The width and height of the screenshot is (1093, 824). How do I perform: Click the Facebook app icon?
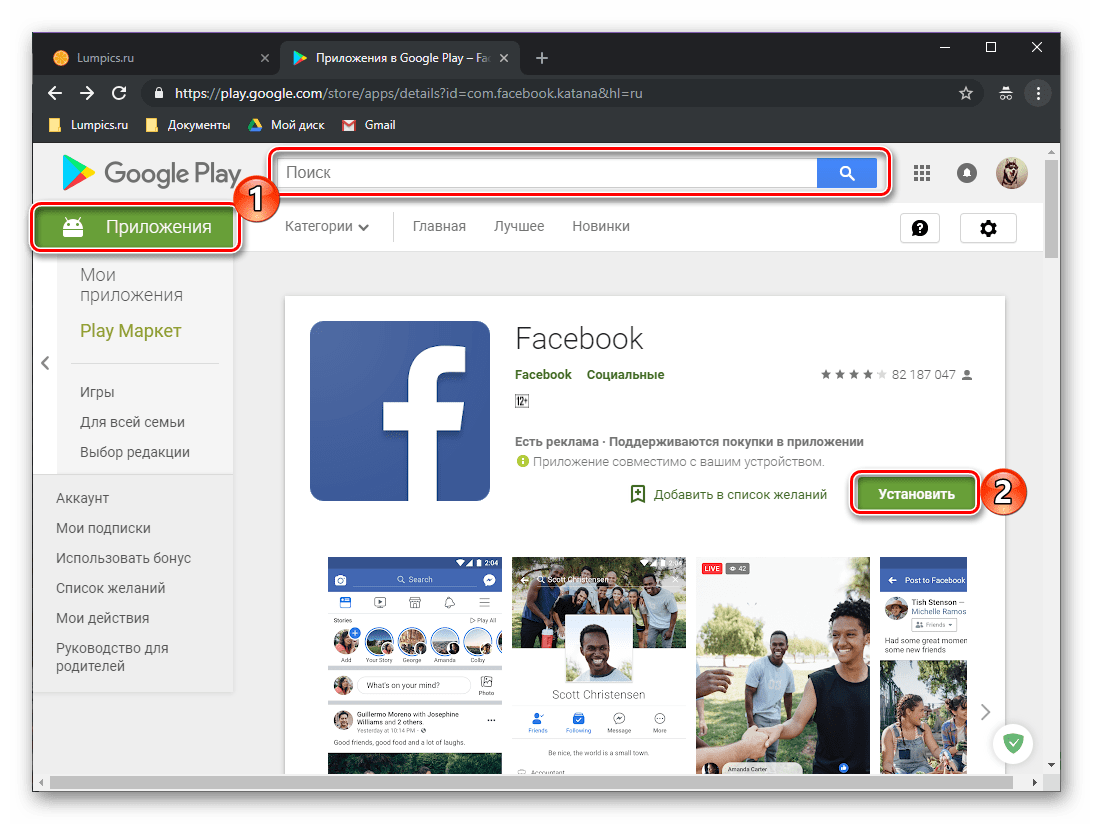[399, 411]
